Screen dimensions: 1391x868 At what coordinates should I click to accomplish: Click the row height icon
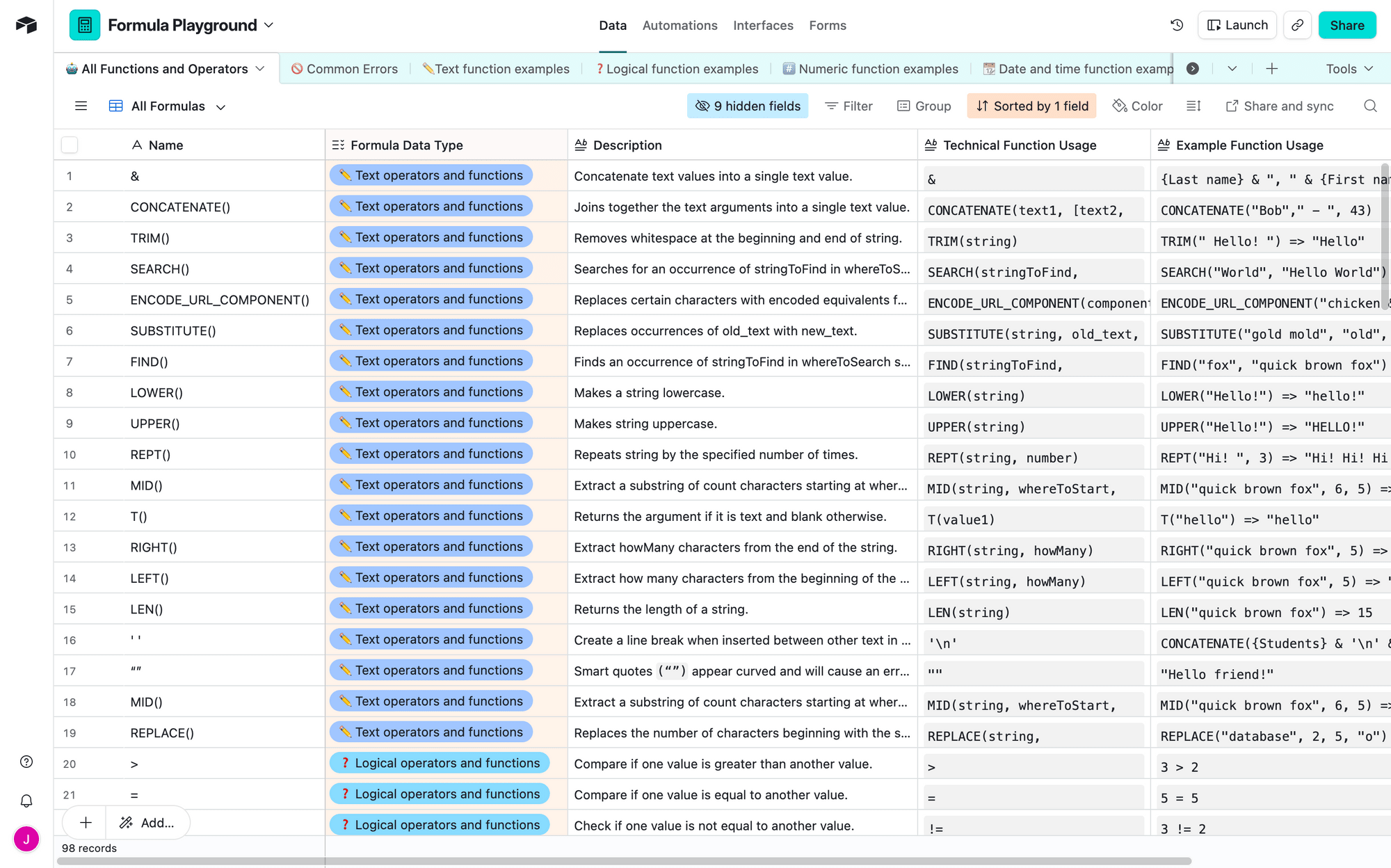tap(1193, 106)
